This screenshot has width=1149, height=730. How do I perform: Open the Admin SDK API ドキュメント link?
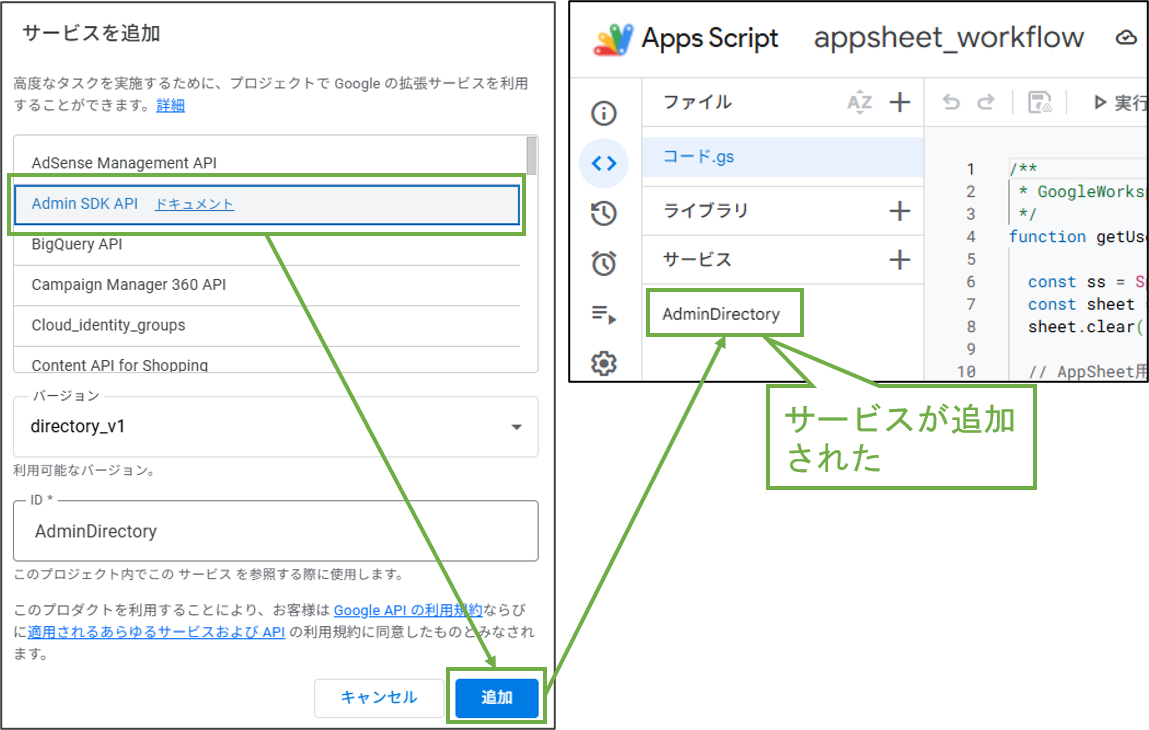tap(194, 204)
